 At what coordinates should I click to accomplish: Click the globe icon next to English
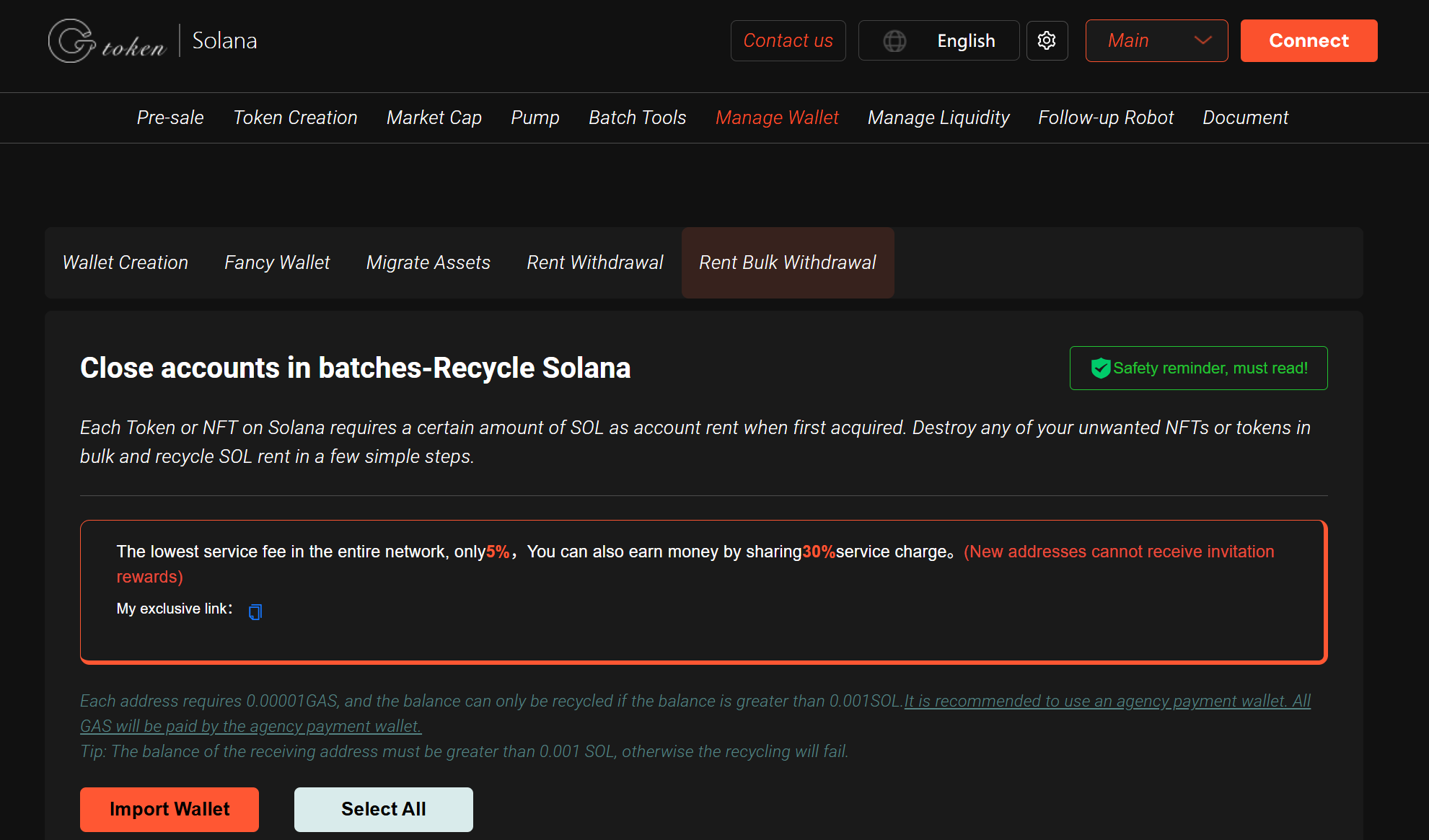click(894, 40)
